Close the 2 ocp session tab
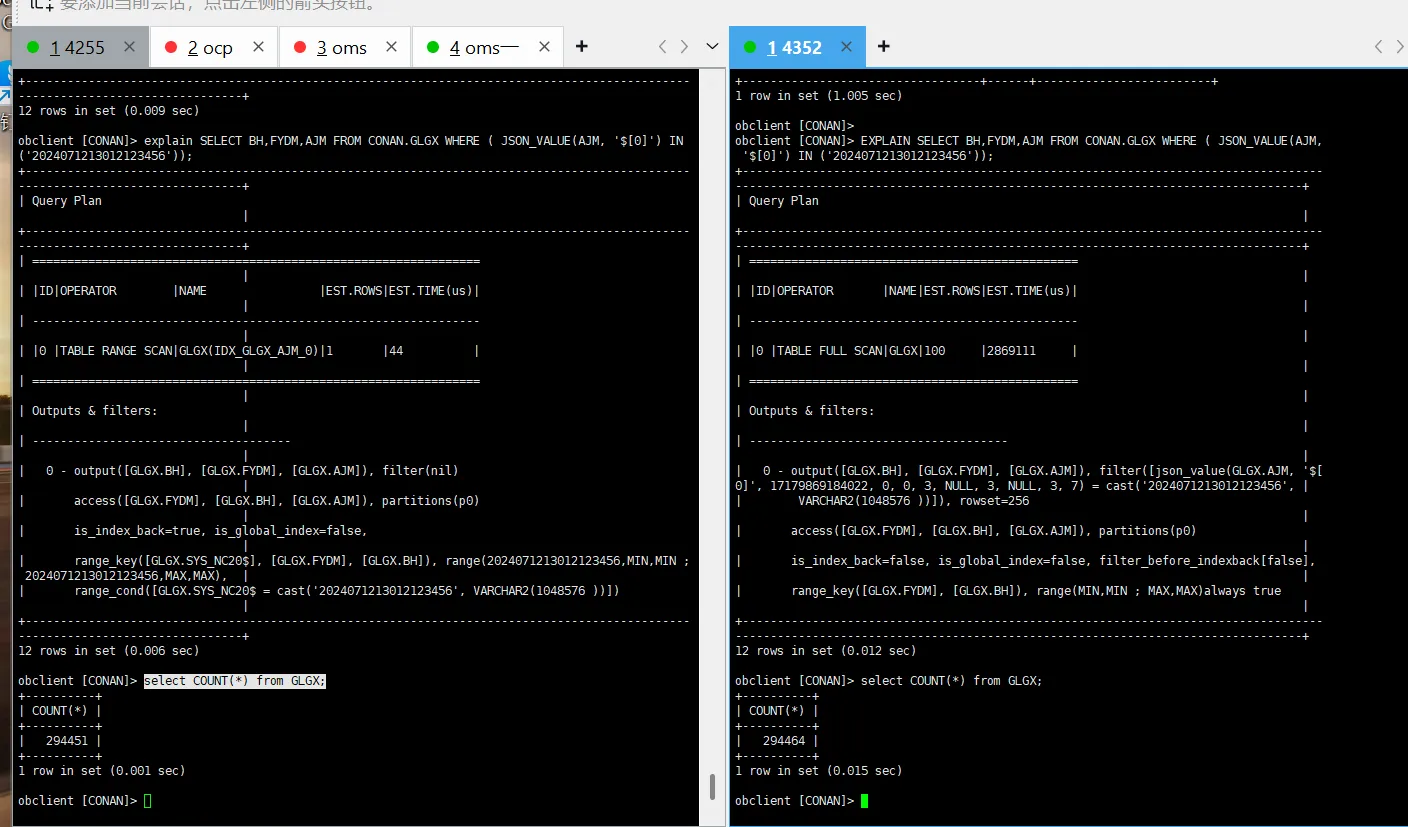 259,47
